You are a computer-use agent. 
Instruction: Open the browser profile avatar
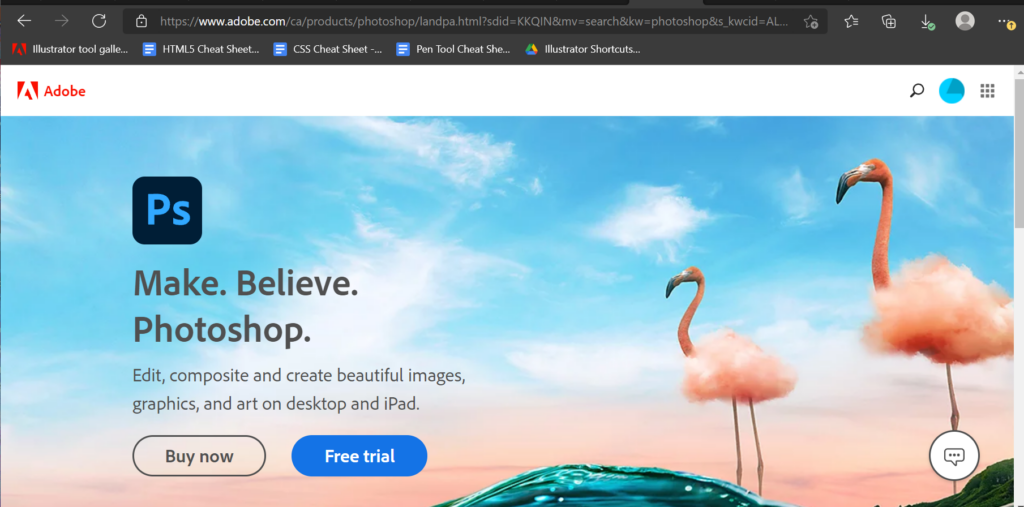click(965, 21)
